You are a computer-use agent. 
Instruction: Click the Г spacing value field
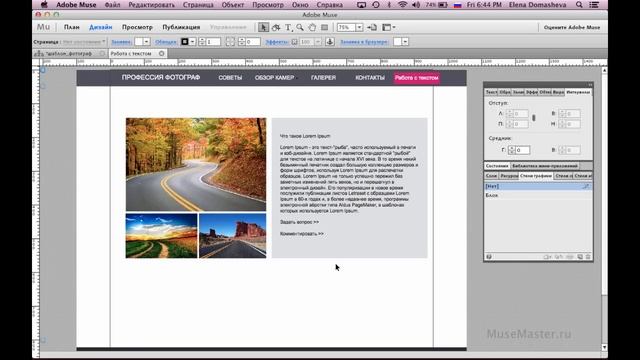pos(522,150)
